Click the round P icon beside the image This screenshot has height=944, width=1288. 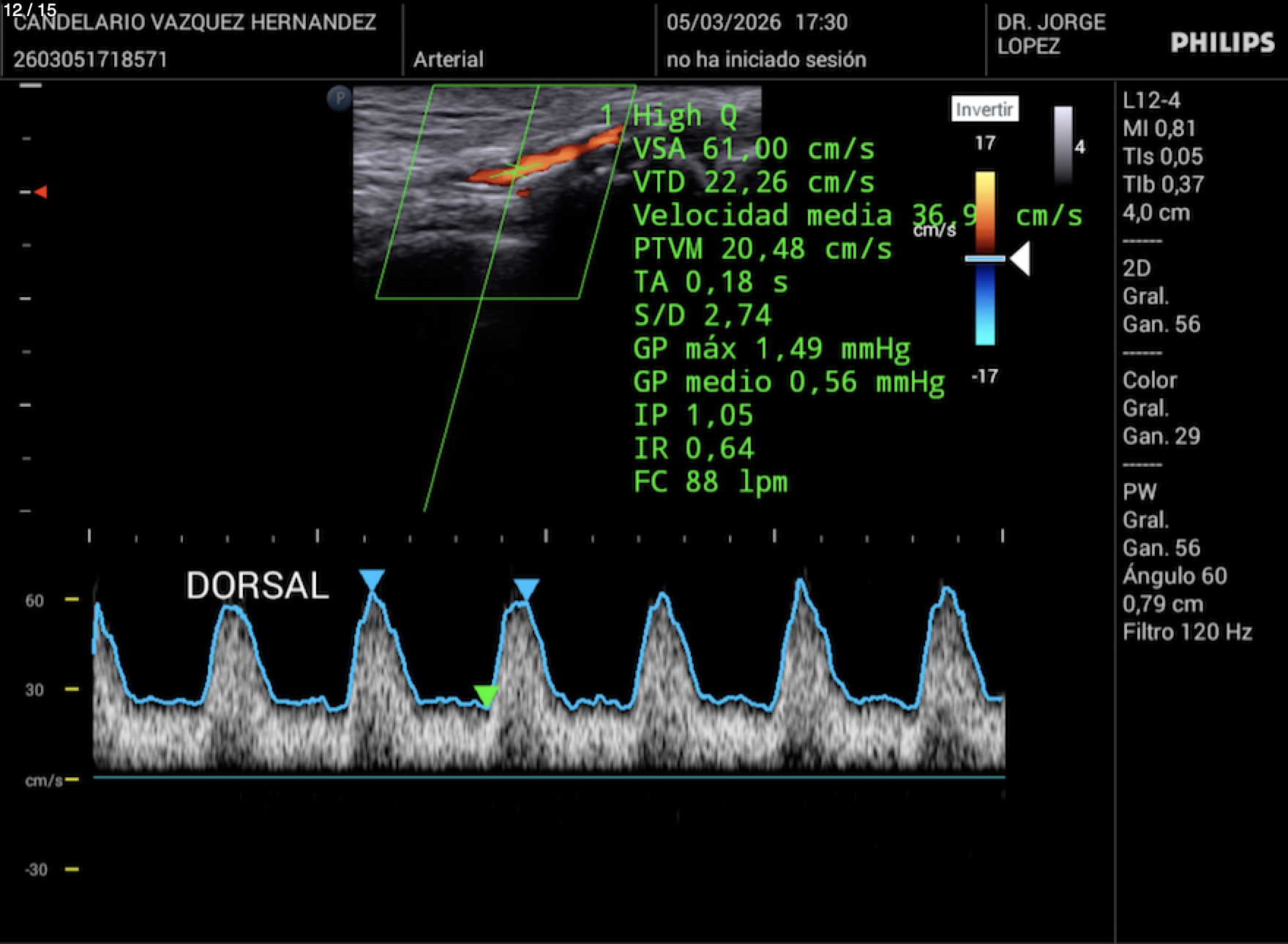pyautogui.click(x=340, y=98)
